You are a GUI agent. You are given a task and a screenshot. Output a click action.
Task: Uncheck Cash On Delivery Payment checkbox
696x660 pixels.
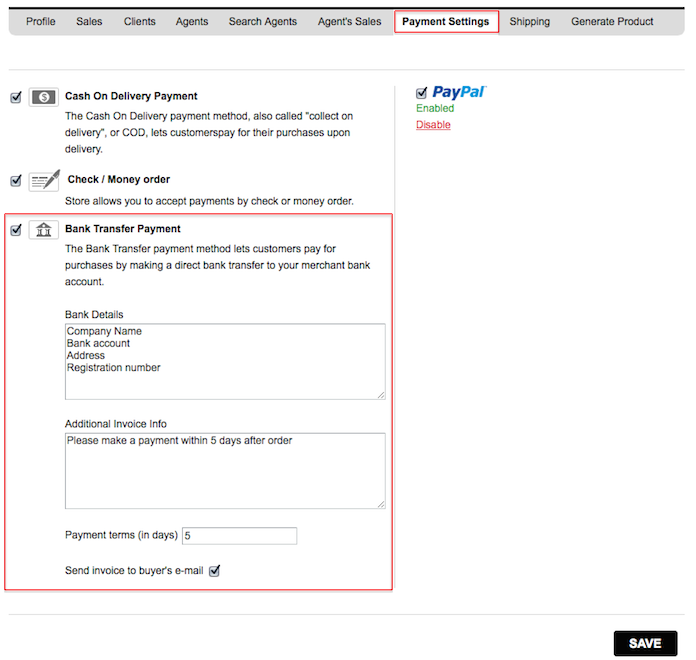point(16,97)
